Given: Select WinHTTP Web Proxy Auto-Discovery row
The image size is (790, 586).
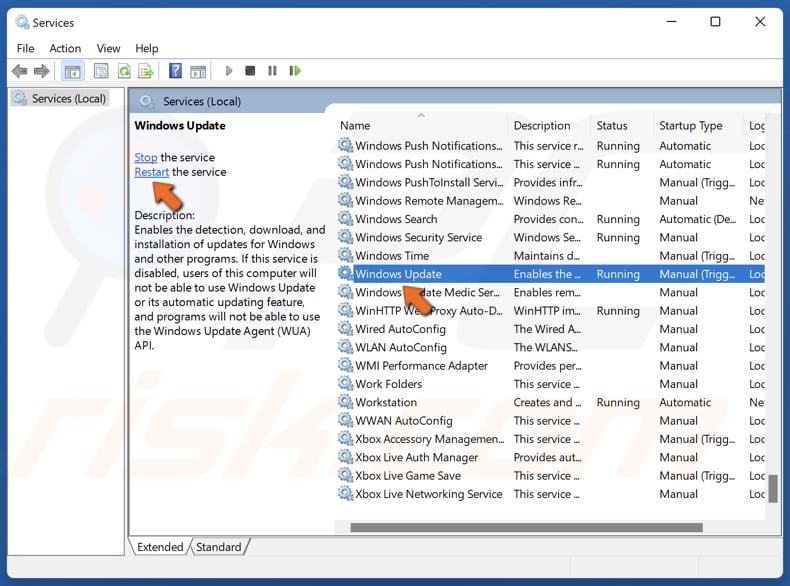Looking at the screenshot, I should point(551,310).
